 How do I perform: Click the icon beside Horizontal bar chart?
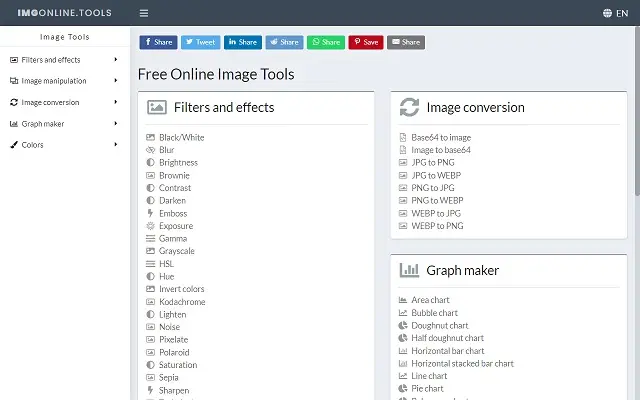pos(403,351)
